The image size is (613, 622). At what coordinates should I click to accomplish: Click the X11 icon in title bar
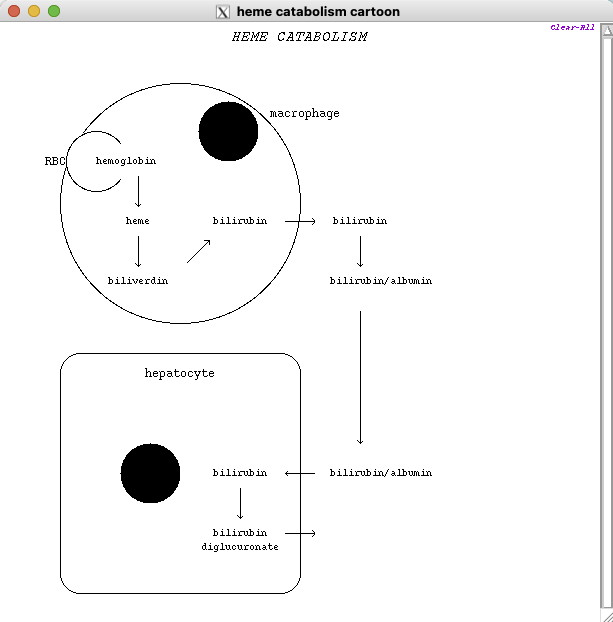click(x=223, y=12)
